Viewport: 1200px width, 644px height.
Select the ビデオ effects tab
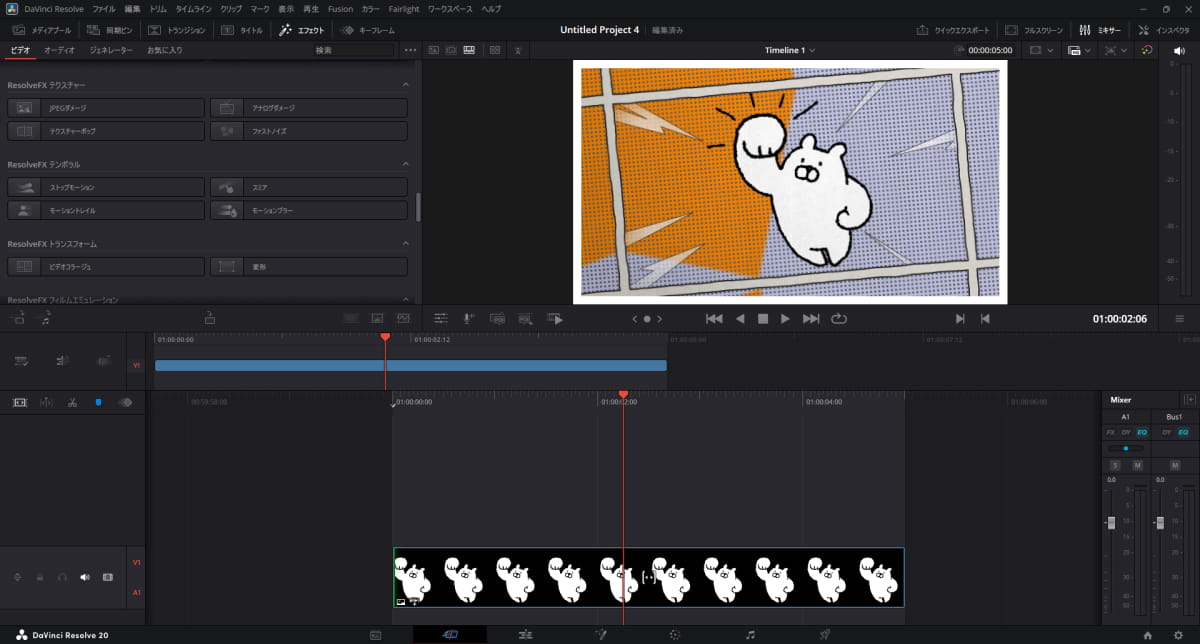[20, 49]
